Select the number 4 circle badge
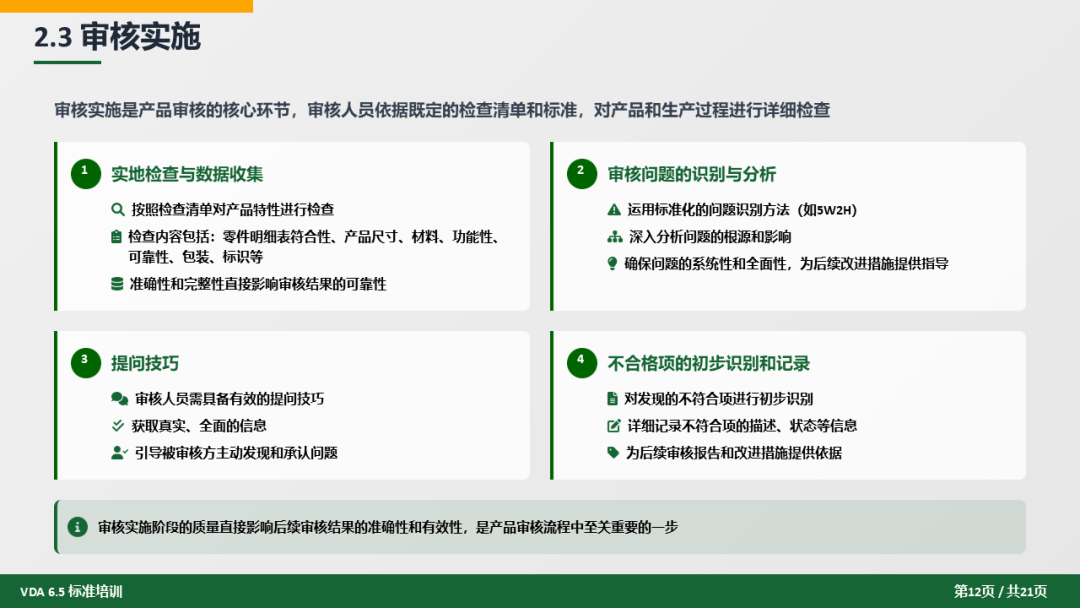Viewport: 1080px width, 608px height. 581,362
